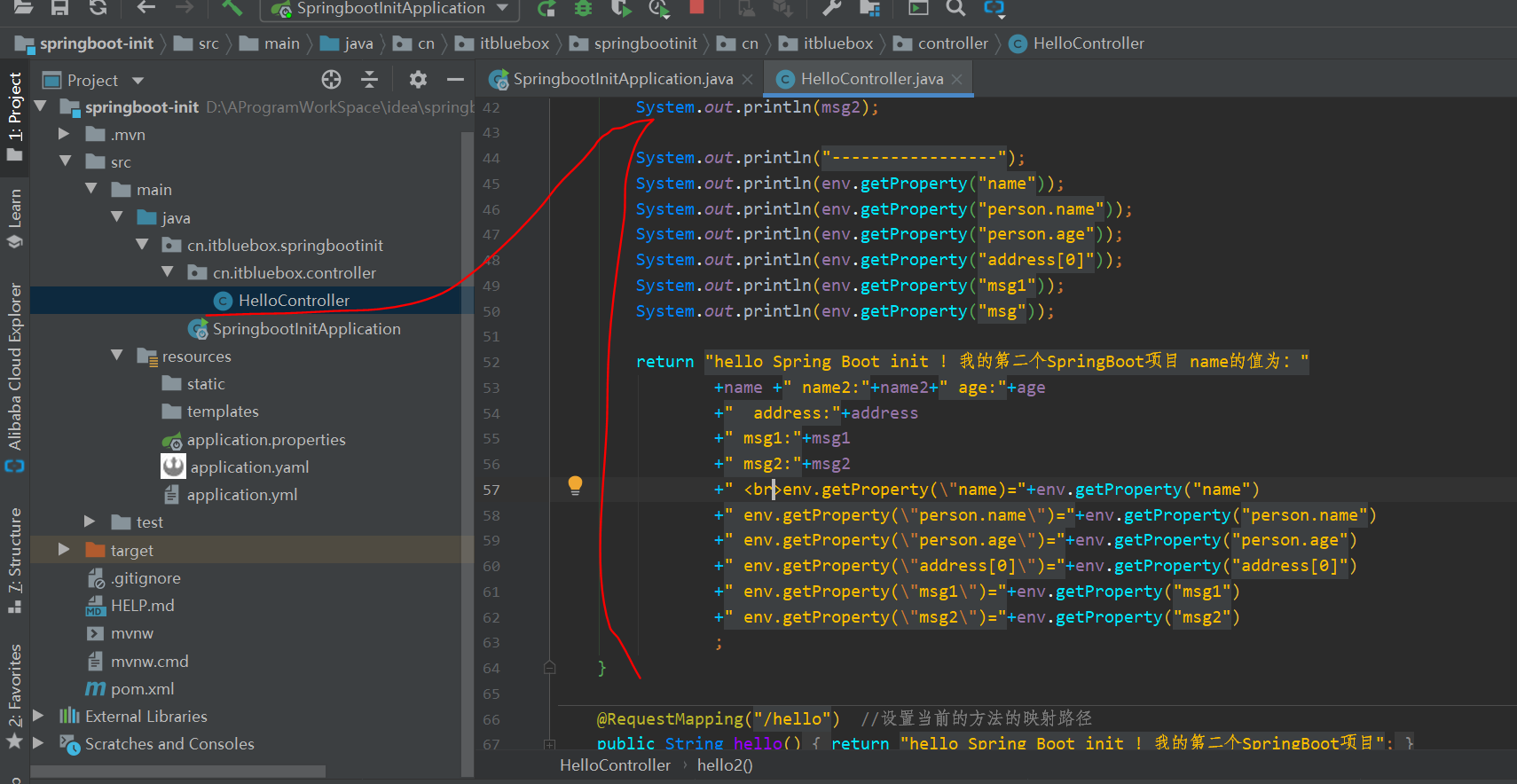Click the Open file toolbar icon

pos(23,7)
